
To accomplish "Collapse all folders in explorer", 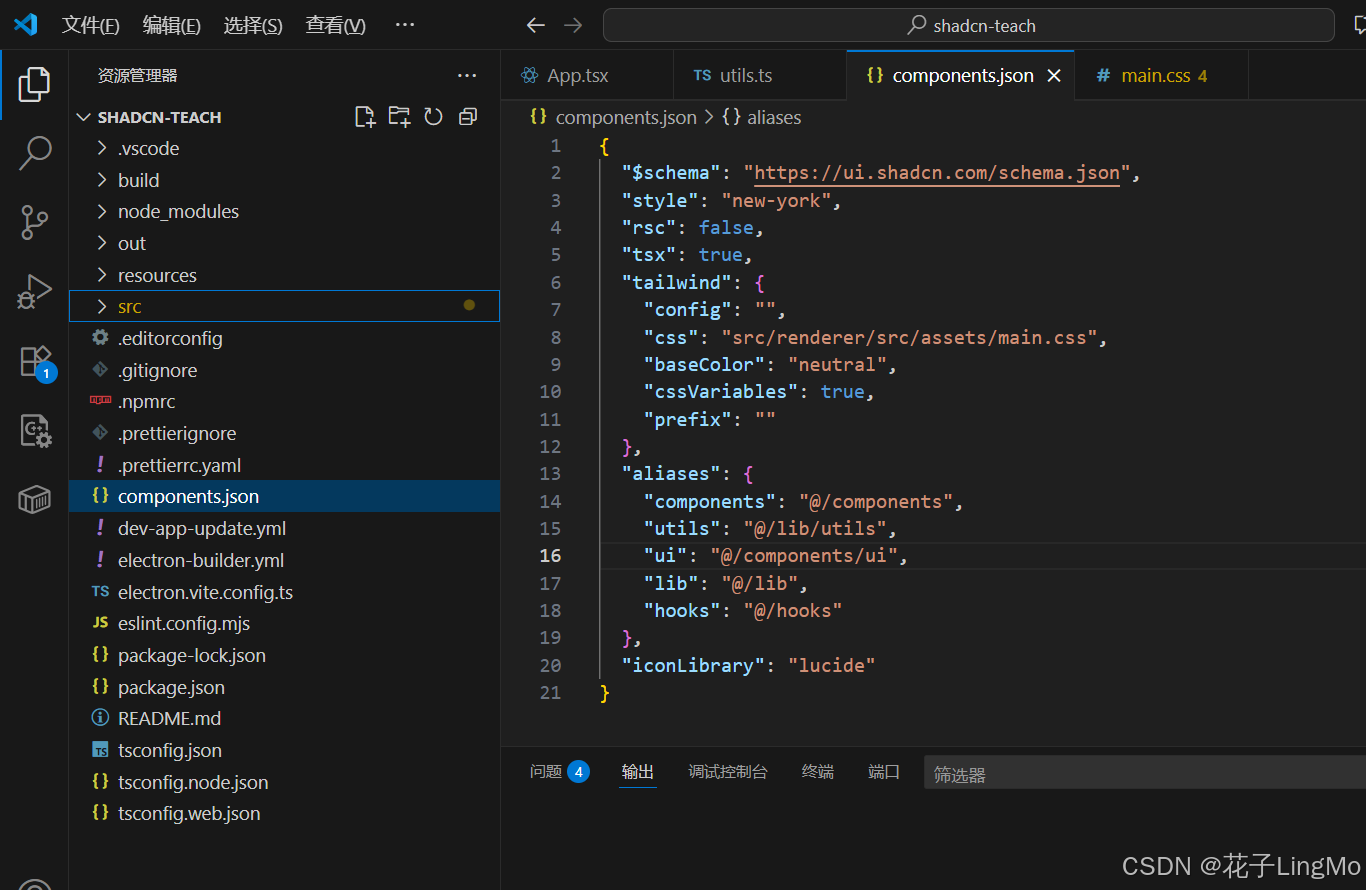I will pos(467,117).
